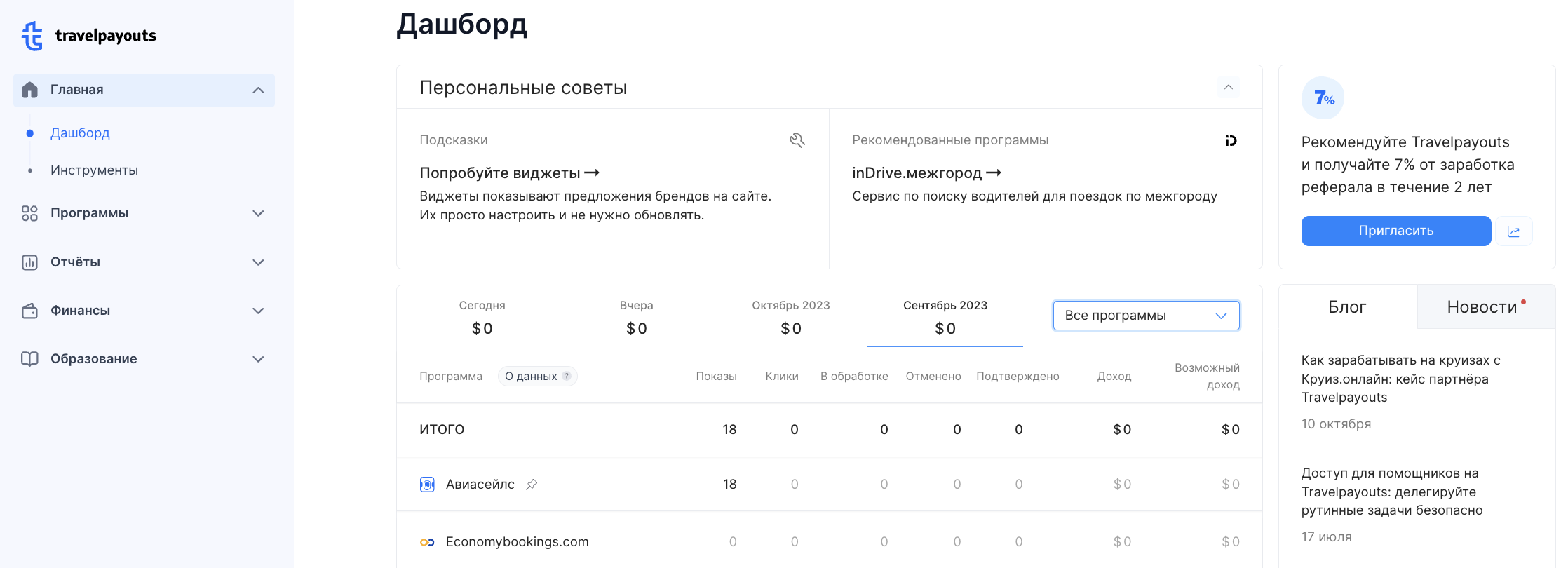Click the Образование book icon
The width and height of the screenshot is (1568, 568).
[29, 359]
